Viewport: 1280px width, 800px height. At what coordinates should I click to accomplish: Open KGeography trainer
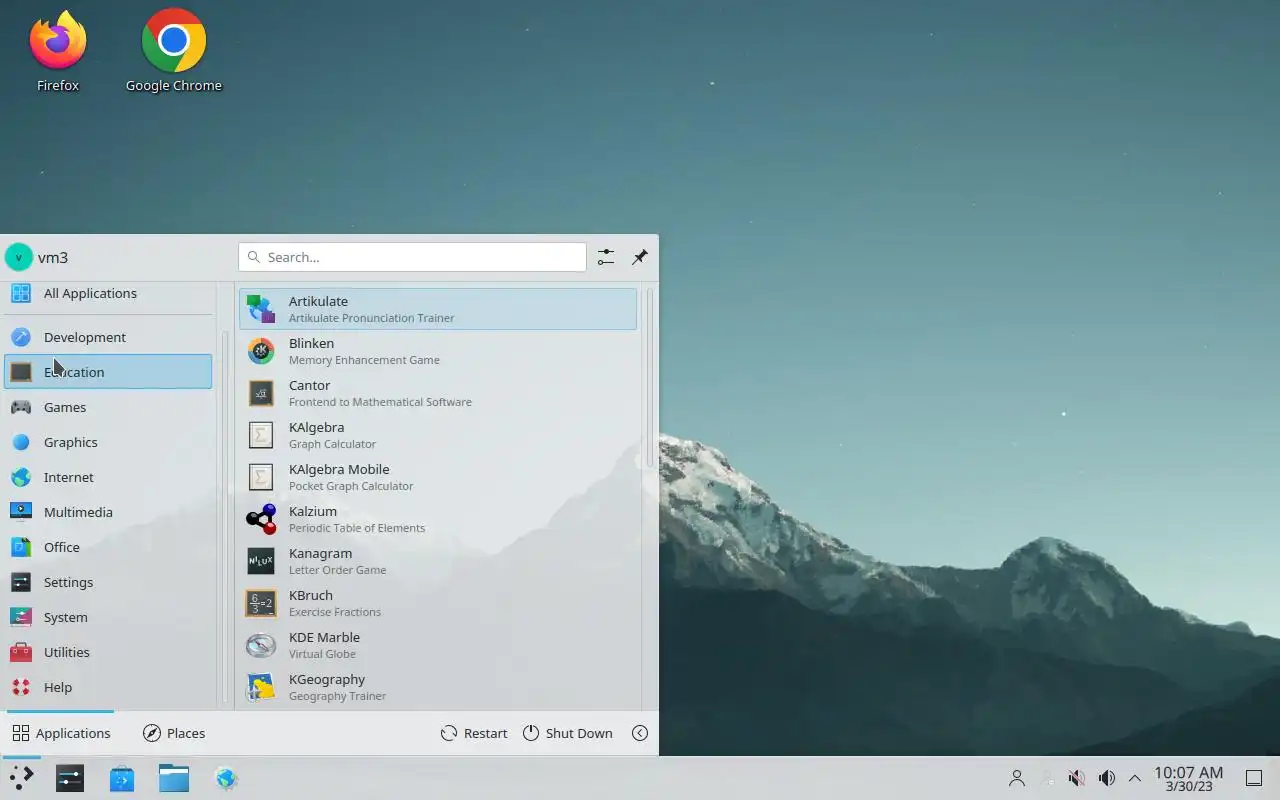pos(438,687)
